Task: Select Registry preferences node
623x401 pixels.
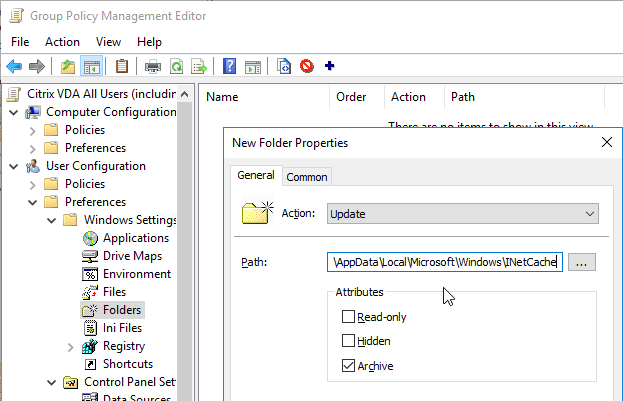Action: click(124, 346)
